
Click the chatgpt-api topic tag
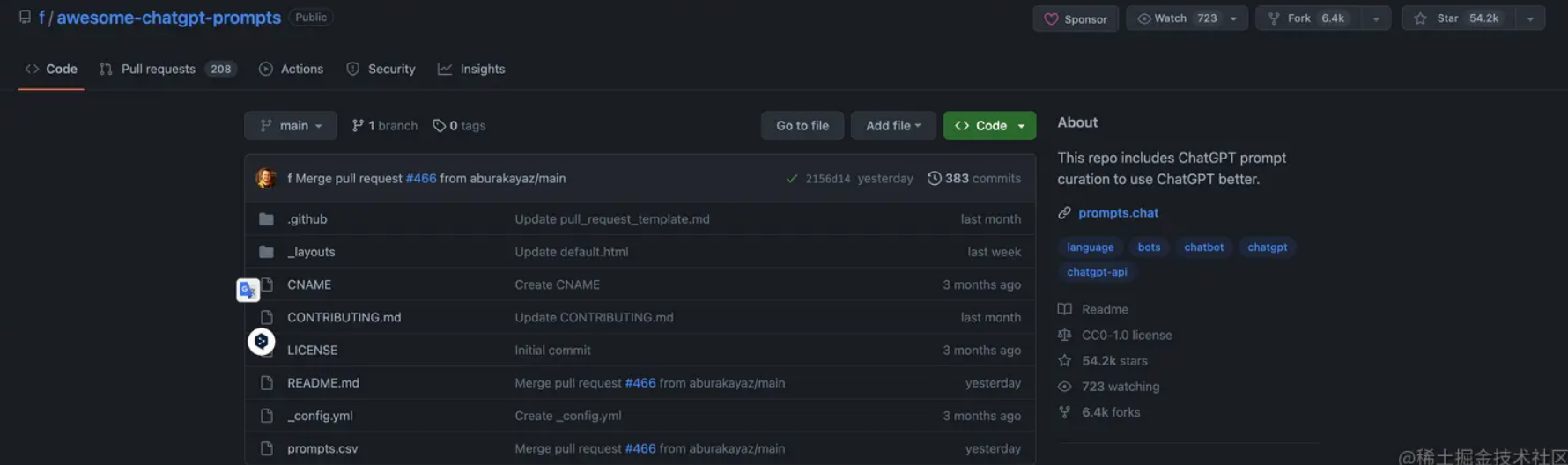coord(1097,272)
